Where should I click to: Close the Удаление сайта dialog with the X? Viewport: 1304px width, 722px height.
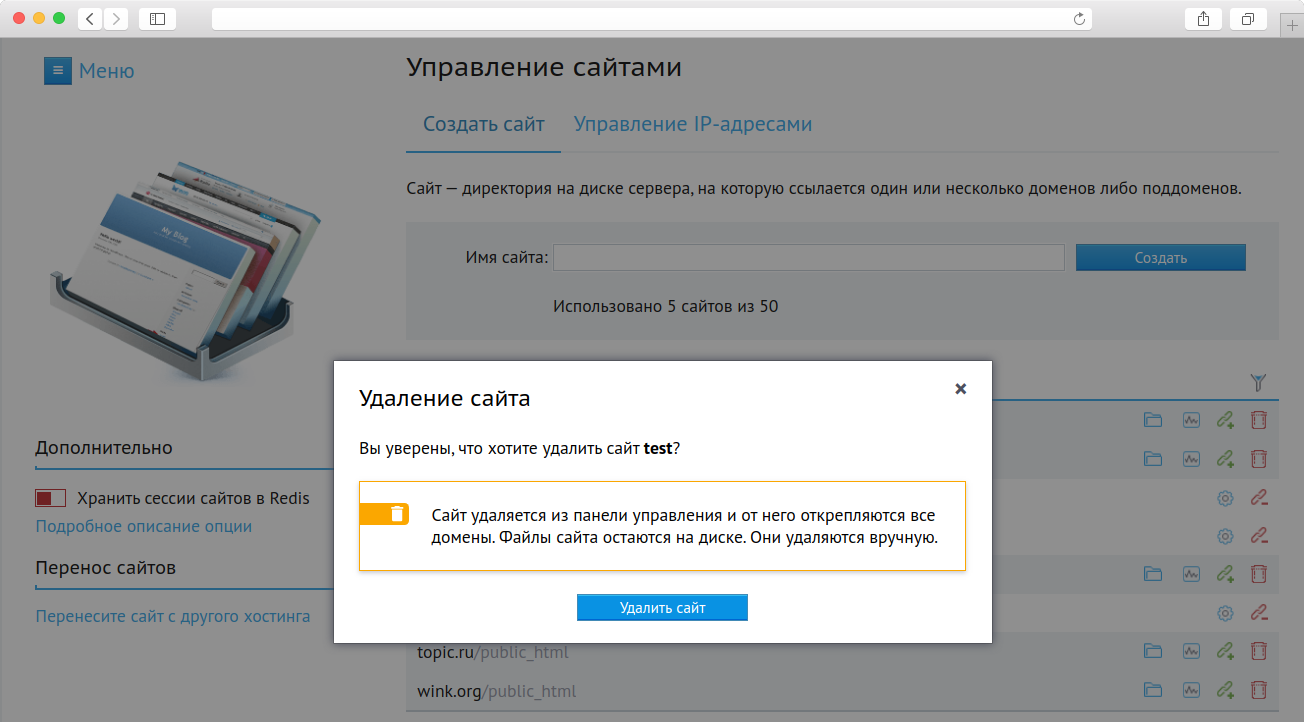click(960, 389)
